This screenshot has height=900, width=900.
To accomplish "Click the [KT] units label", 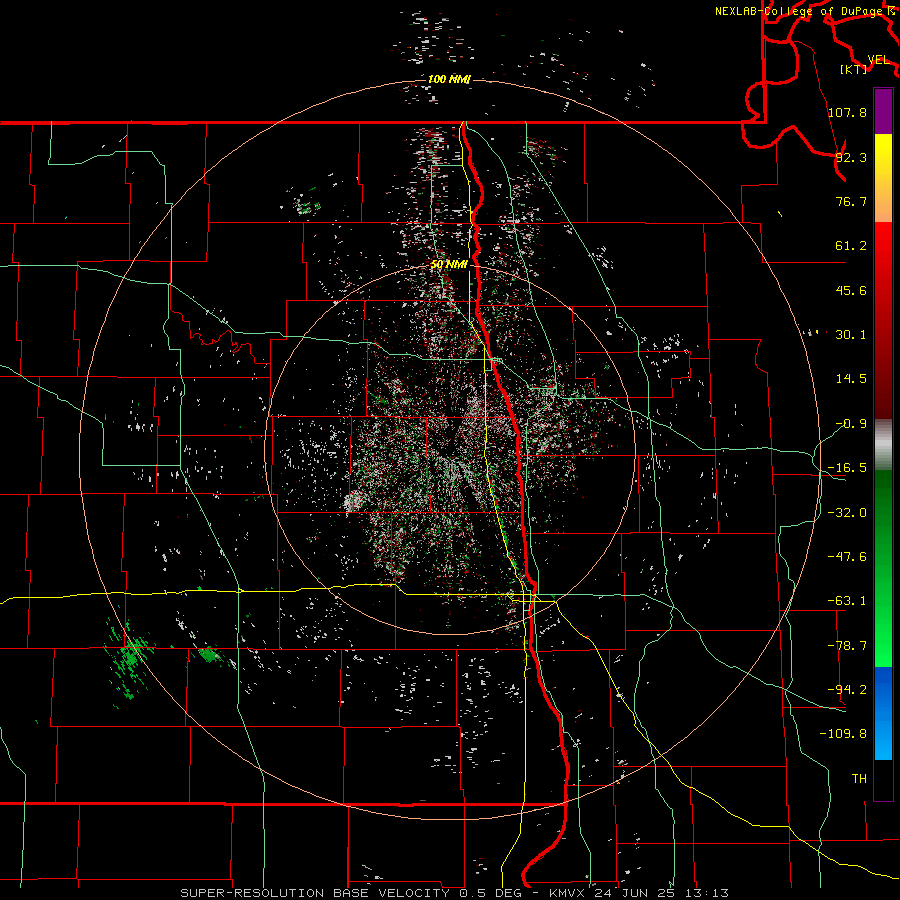I will 854,70.
